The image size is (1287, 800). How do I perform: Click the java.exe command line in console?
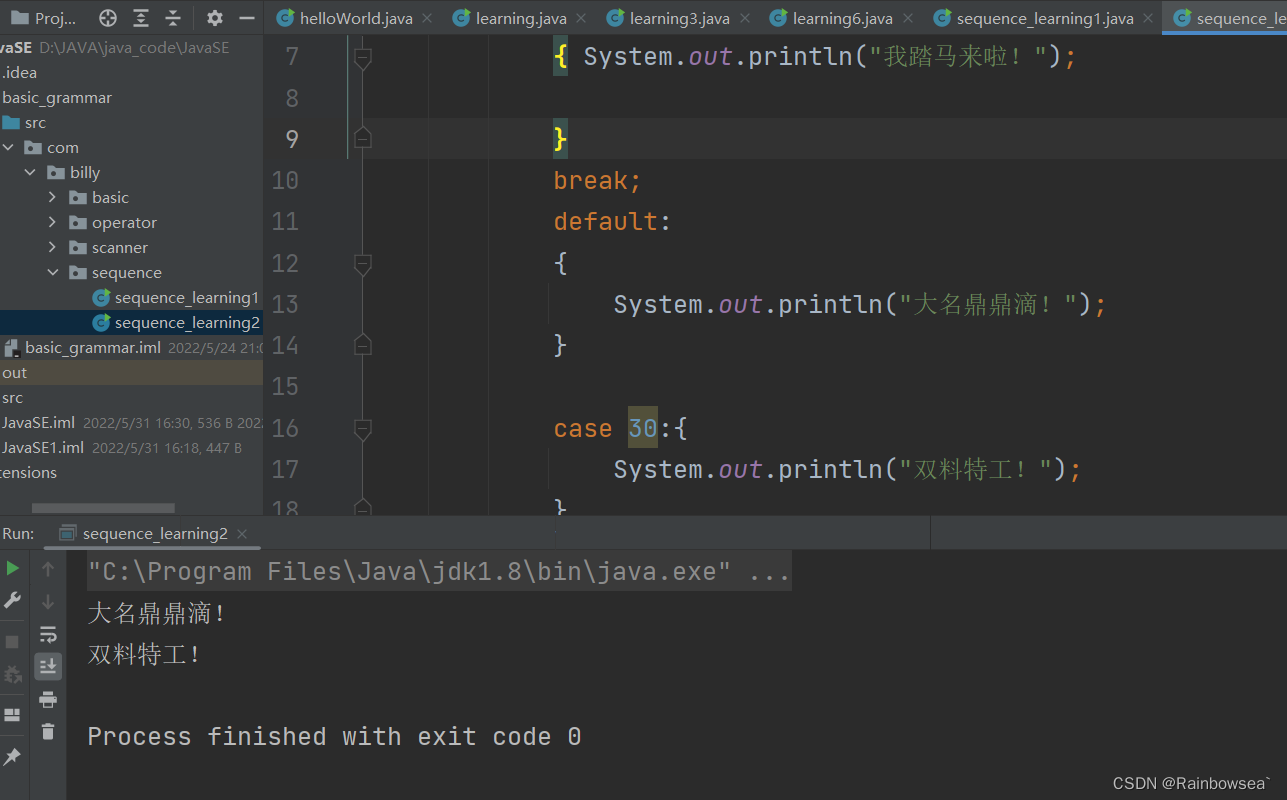click(x=439, y=572)
